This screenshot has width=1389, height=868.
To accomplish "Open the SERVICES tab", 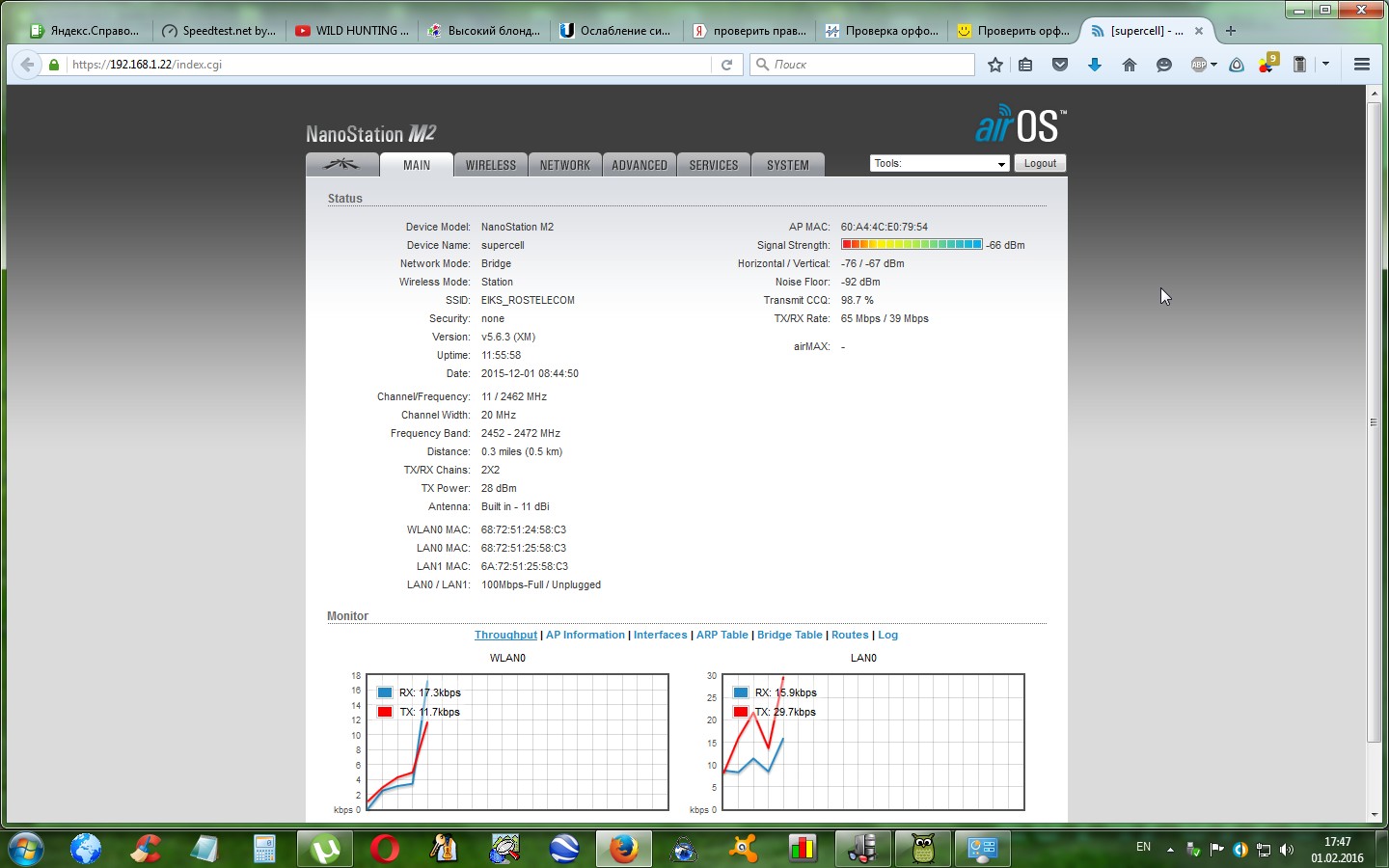I will click(714, 165).
